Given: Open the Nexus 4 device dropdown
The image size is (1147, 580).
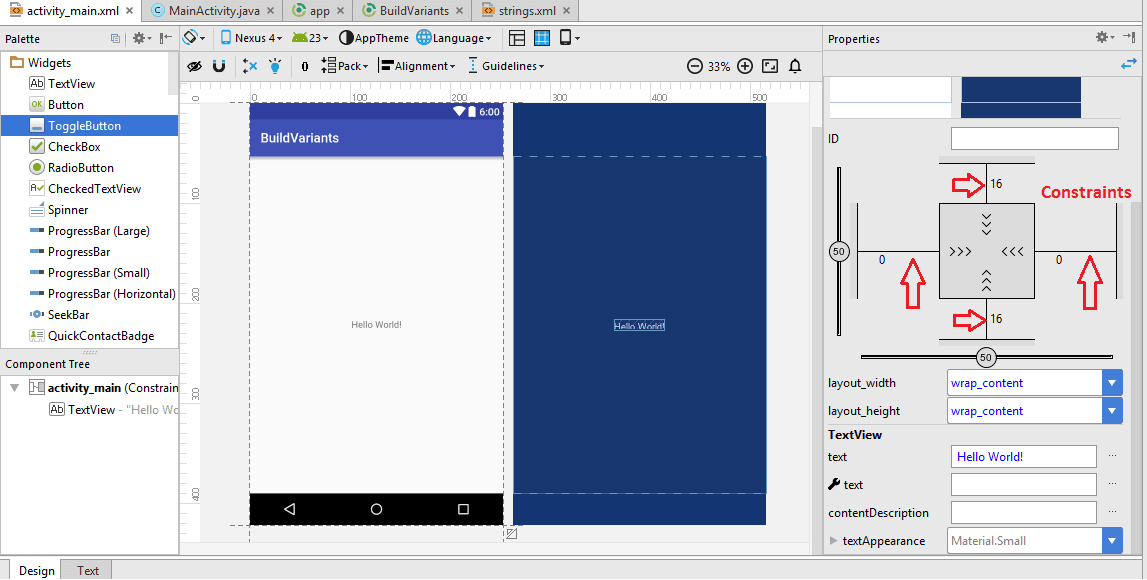Looking at the screenshot, I should click(x=252, y=37).
